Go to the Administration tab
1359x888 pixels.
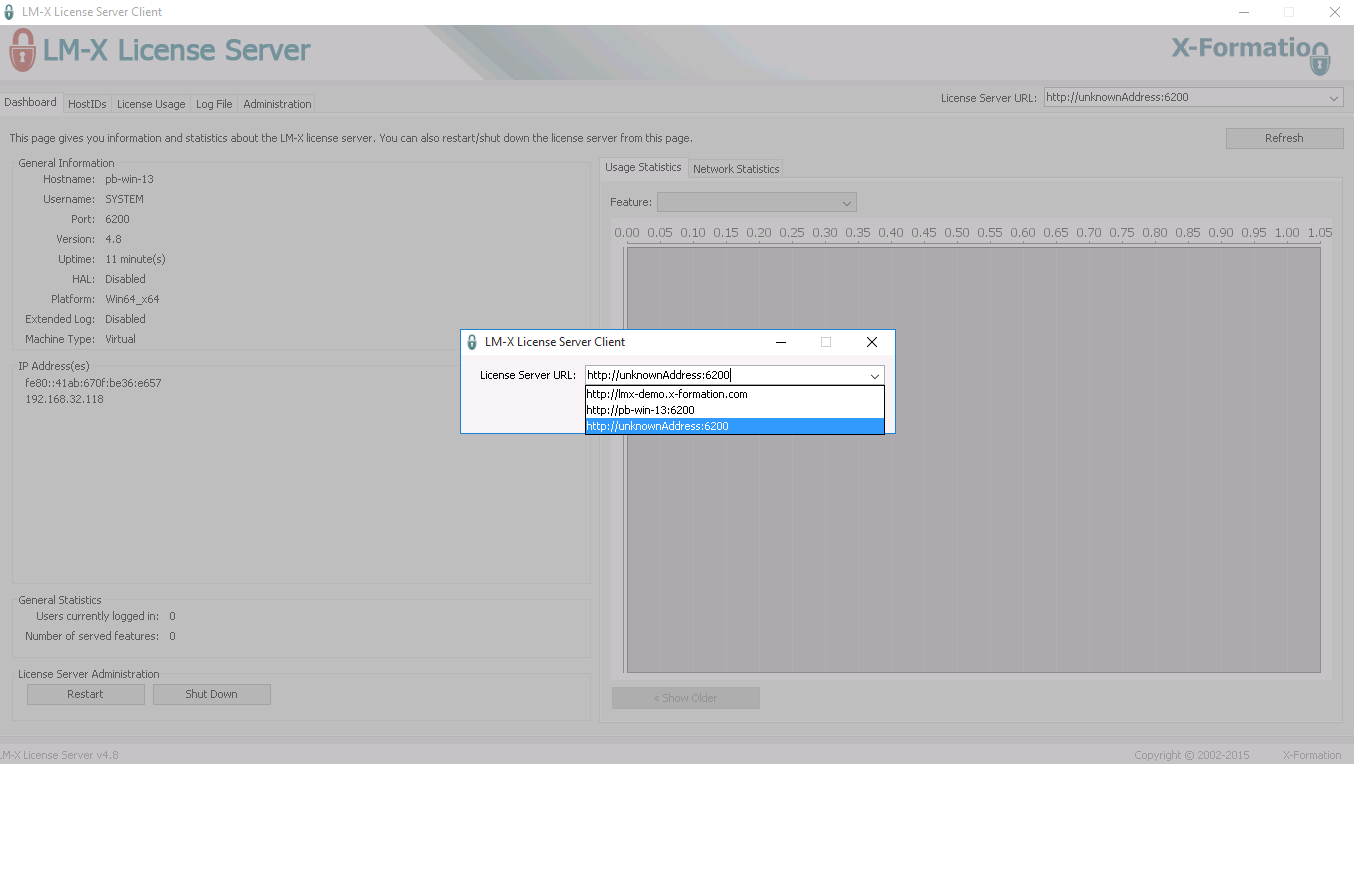[277, 104]
